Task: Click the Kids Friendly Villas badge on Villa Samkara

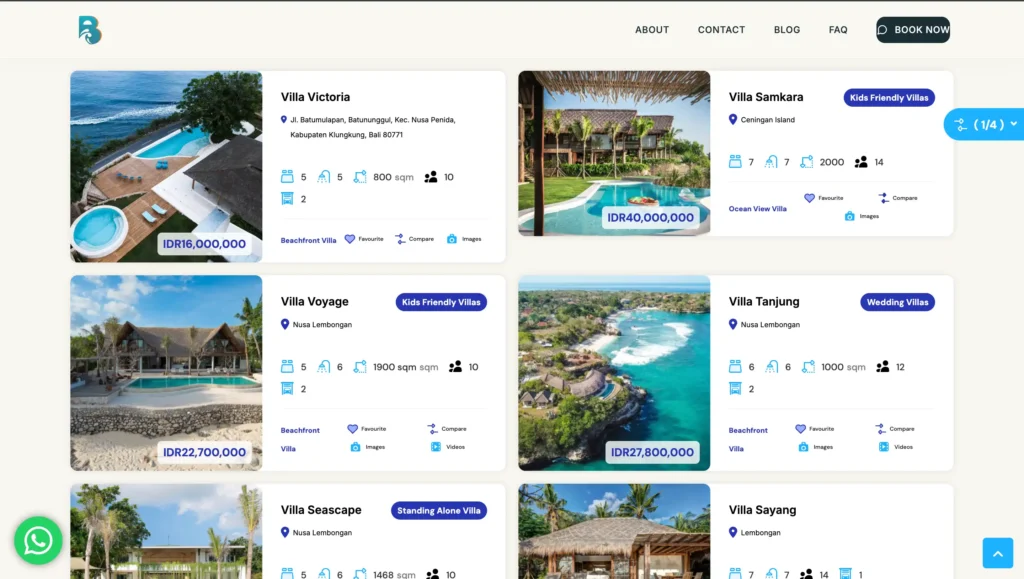Action: pos(889,97)
